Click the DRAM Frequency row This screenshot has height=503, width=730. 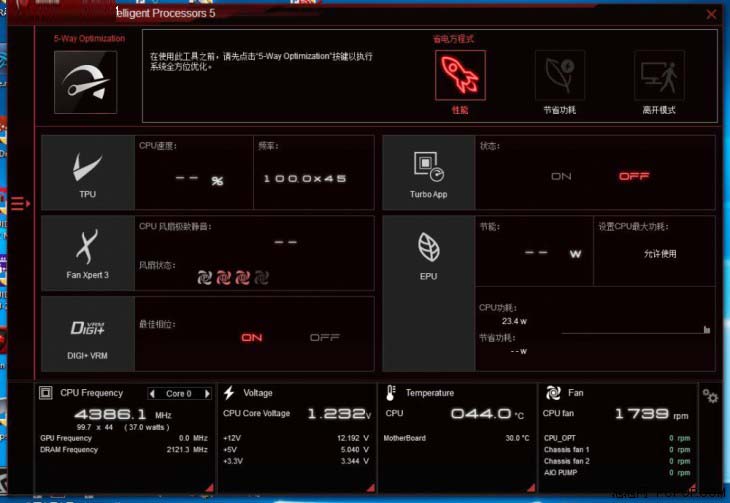click(124, 449)
